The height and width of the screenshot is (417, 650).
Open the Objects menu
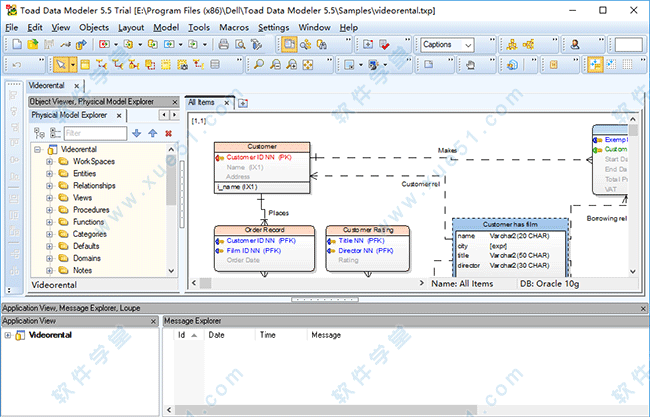94,28
